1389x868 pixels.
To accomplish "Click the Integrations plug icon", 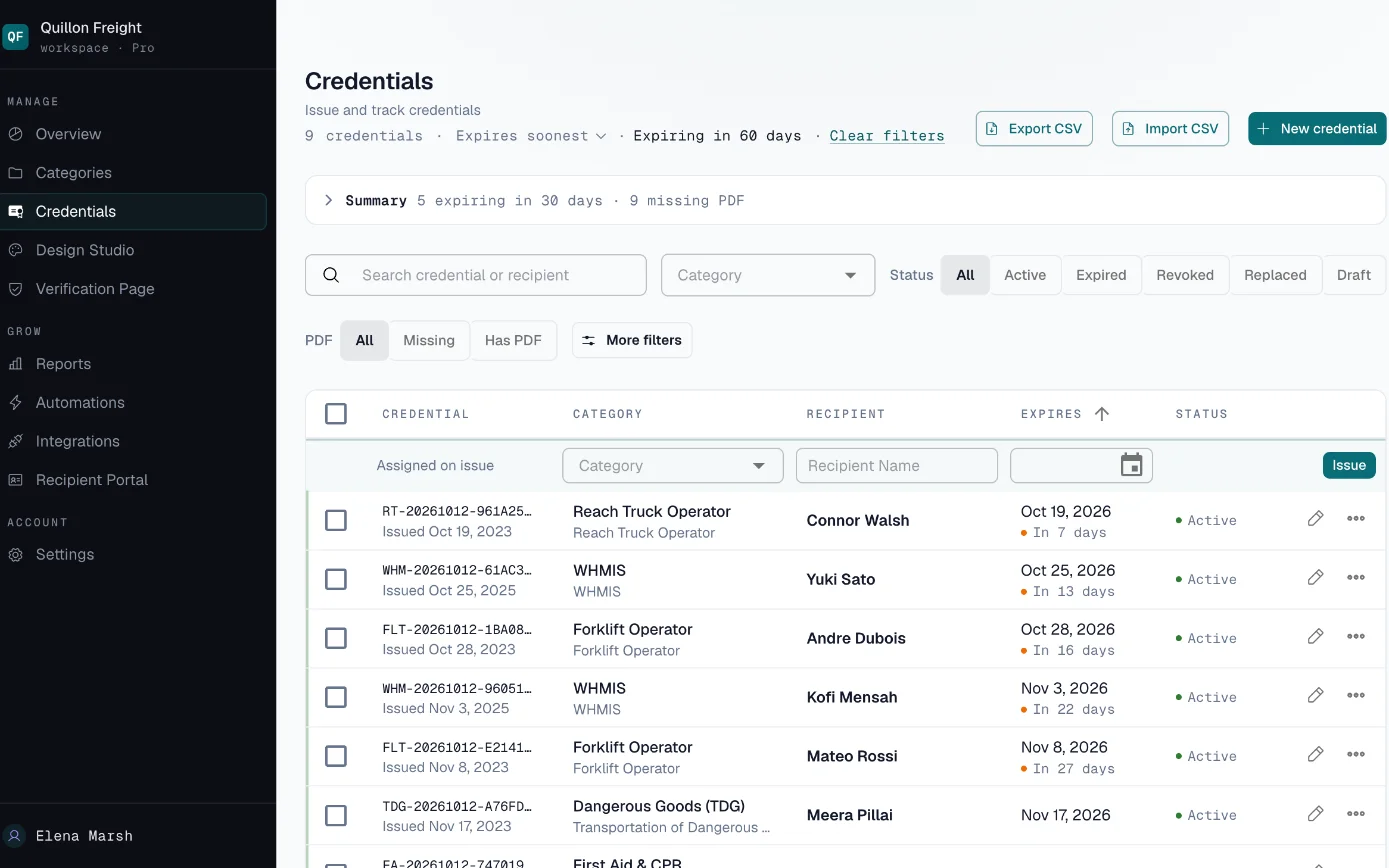I will pyautogui.click(x=15, y=441).
